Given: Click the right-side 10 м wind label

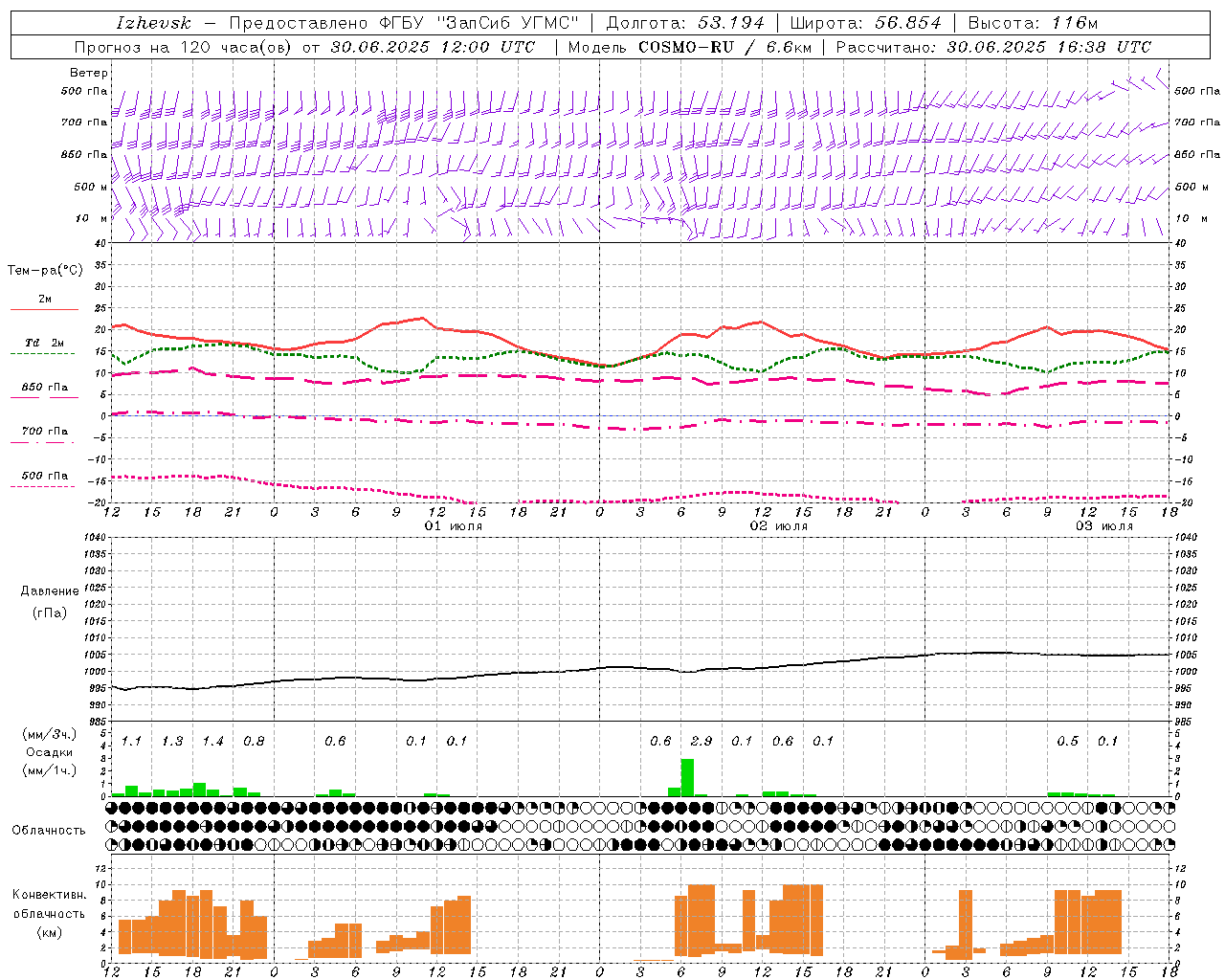Looking at the screenshot, I should pyautogui.click(x=1191, y=218).
